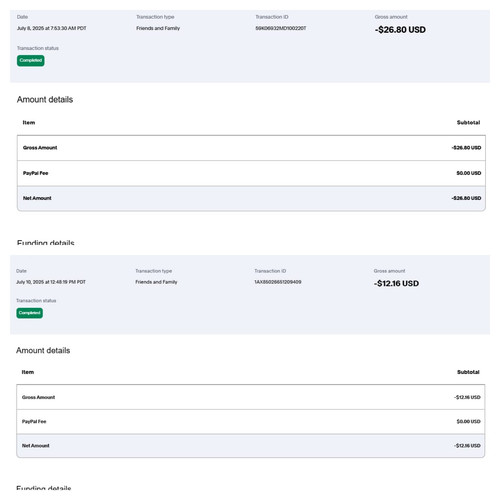Select the Gross Amount row showing -$12.16 USD
The width and height of the screenshot is (500, 500).
coord(251,397)
